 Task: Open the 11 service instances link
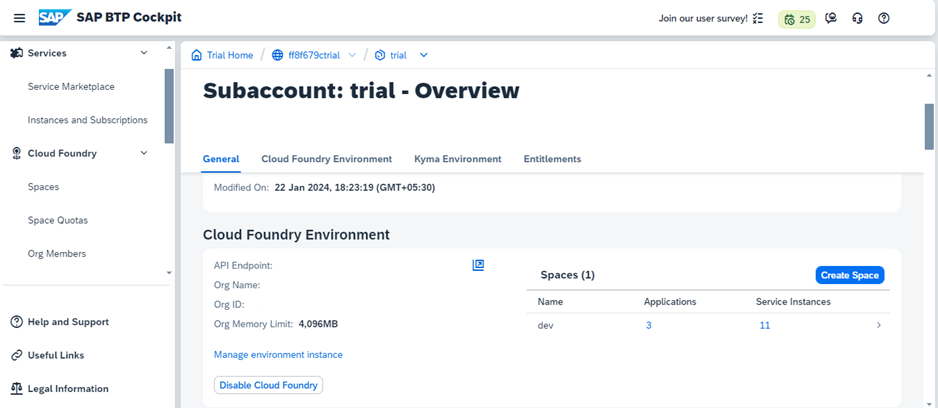coord(765,325)
